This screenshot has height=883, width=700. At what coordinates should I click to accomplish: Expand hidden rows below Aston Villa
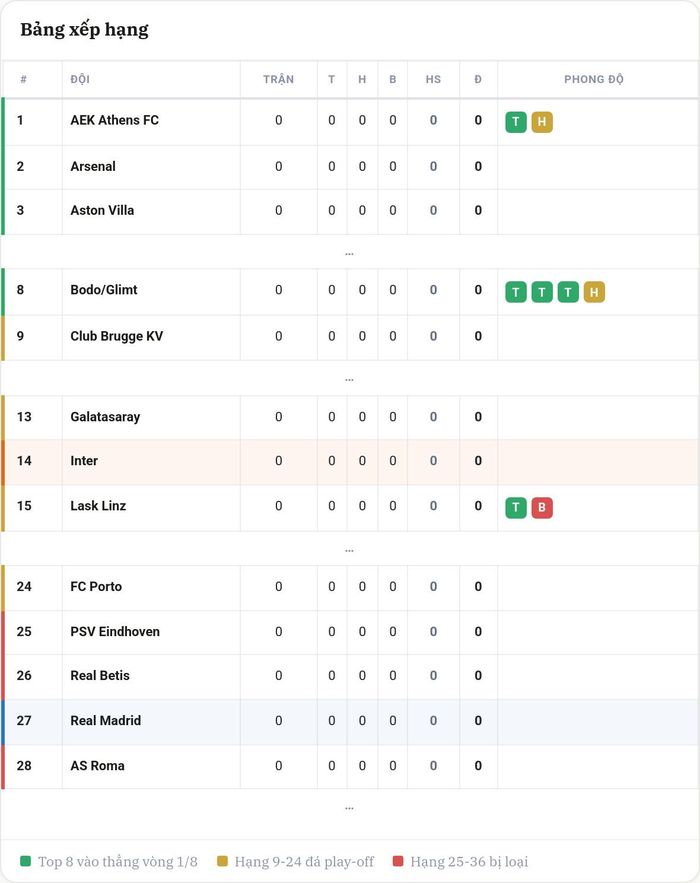349,253
